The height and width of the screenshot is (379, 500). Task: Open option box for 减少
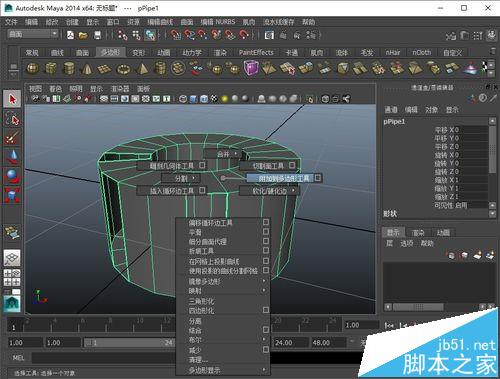tap(266, 349)
